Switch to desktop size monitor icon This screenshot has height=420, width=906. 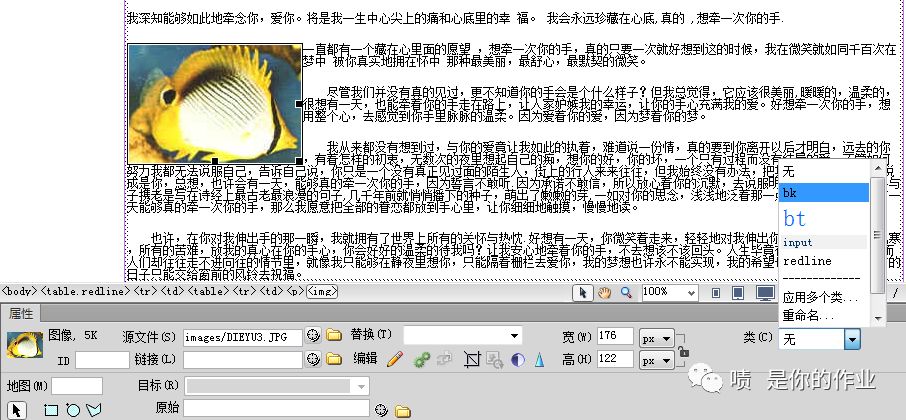(766, 293)
